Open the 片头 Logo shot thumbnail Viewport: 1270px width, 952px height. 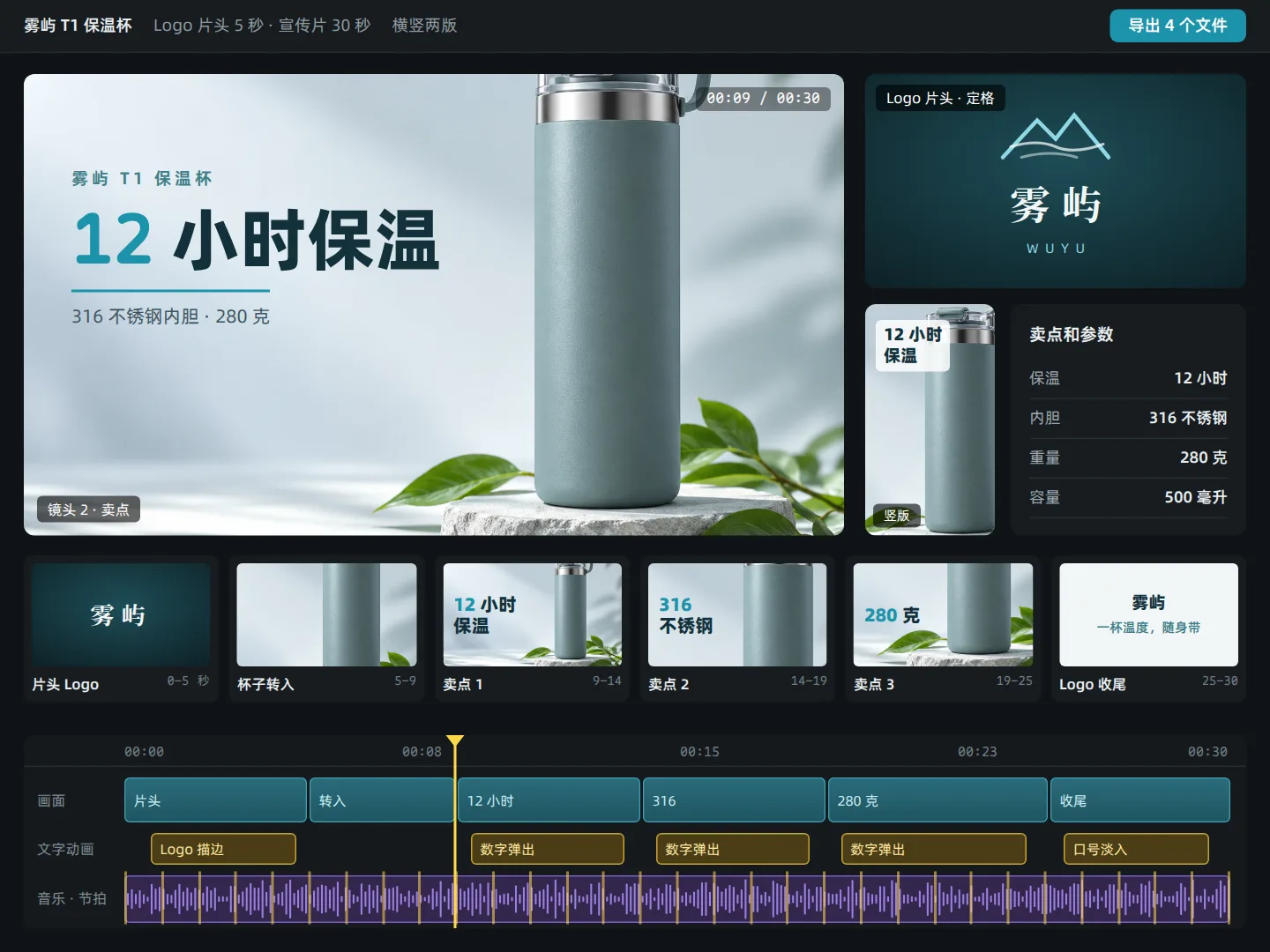coord(121,615)
